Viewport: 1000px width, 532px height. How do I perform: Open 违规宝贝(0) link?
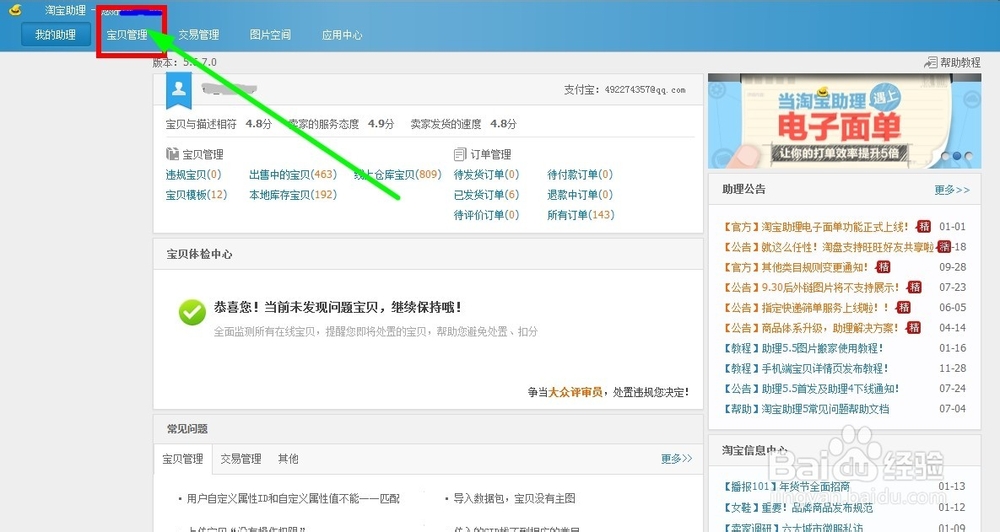(x=193, y=174)
